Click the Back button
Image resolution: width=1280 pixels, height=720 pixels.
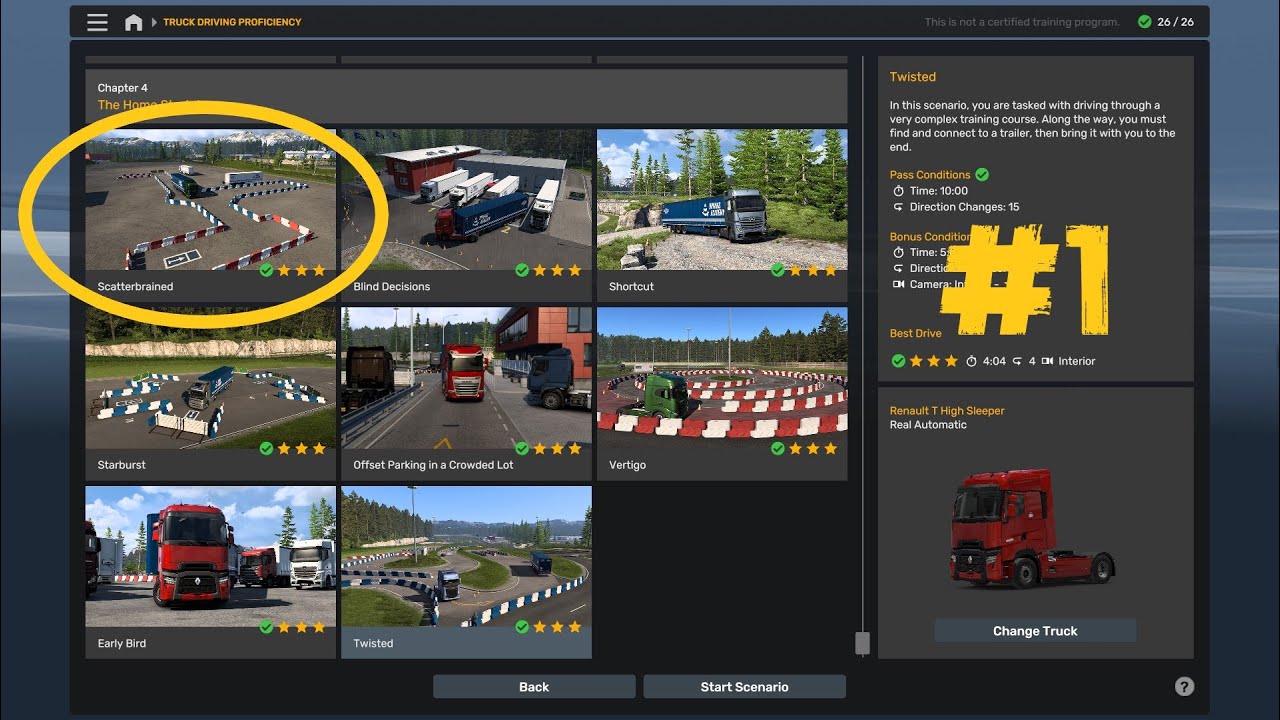pos(534,687)
